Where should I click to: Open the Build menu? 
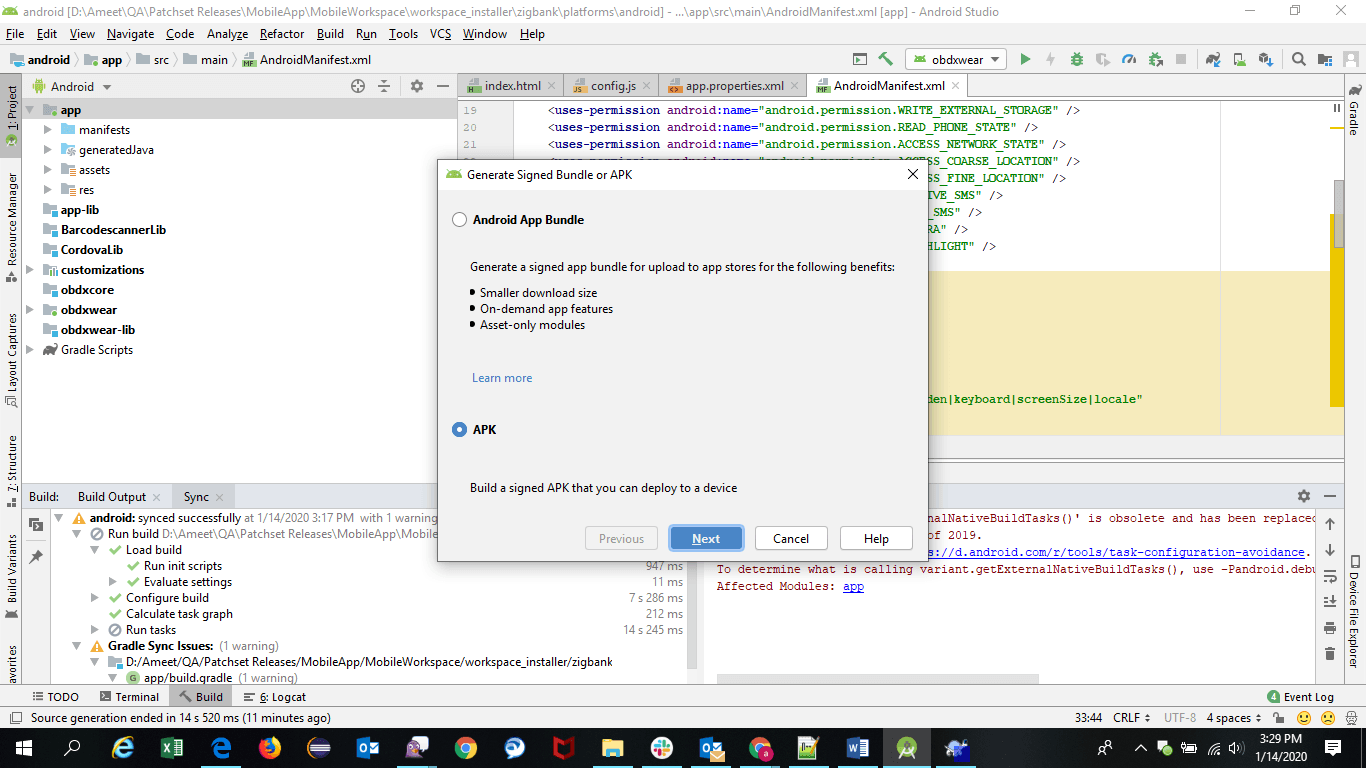point(330,34)
